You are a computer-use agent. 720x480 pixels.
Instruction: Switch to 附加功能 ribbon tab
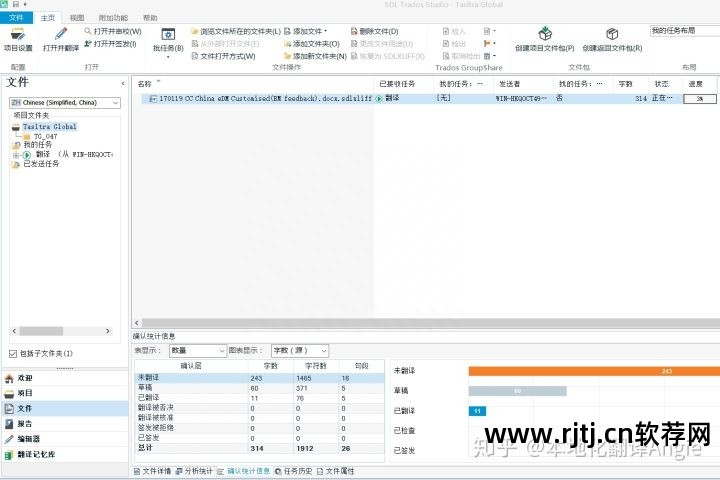pyautogui.click(x=113, y=18)
